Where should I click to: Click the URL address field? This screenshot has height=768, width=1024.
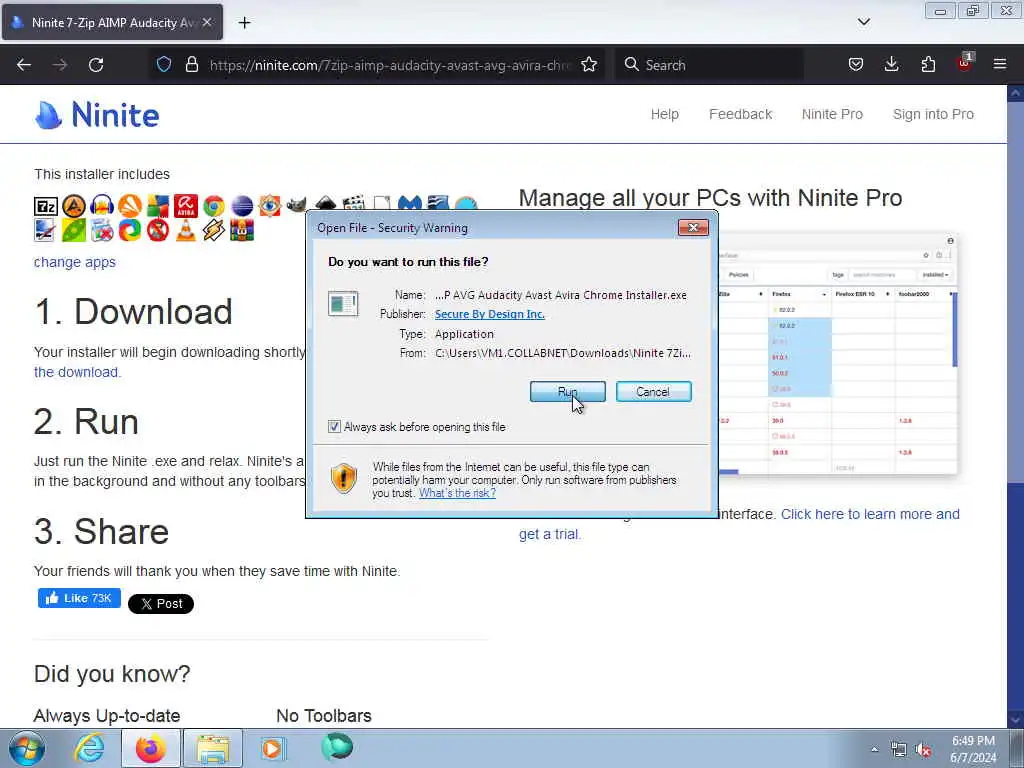(390, 65)
